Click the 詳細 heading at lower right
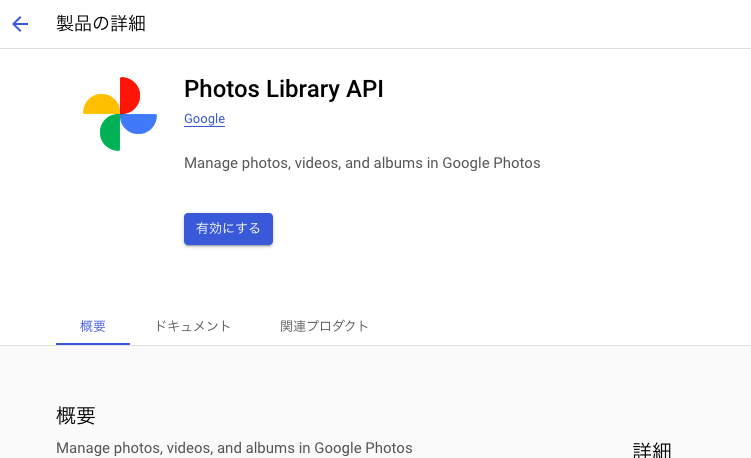The height and width of the screenshot is (458, 751). pos(652,450)
